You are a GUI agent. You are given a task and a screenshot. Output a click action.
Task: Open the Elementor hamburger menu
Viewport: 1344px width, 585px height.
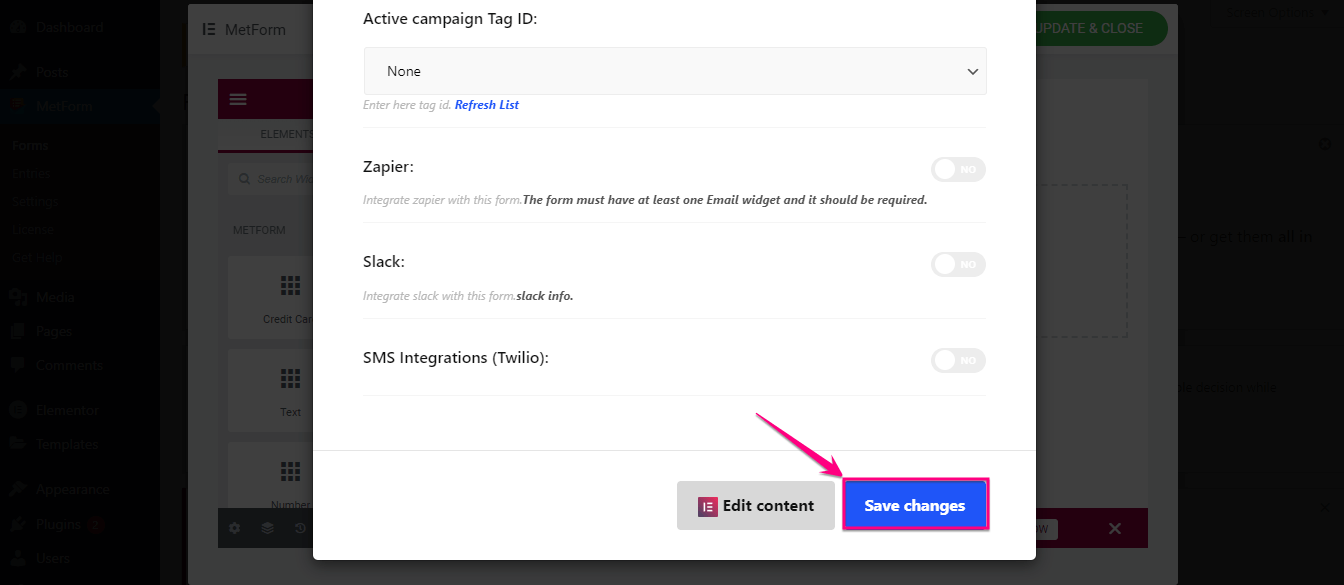click(x=237, y=99)
